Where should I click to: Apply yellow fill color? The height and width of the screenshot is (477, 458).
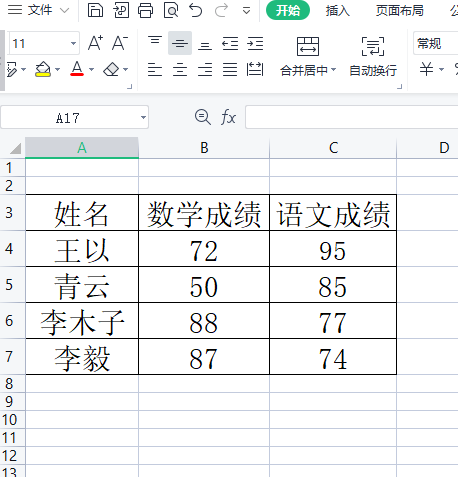[x=43, y=69]
